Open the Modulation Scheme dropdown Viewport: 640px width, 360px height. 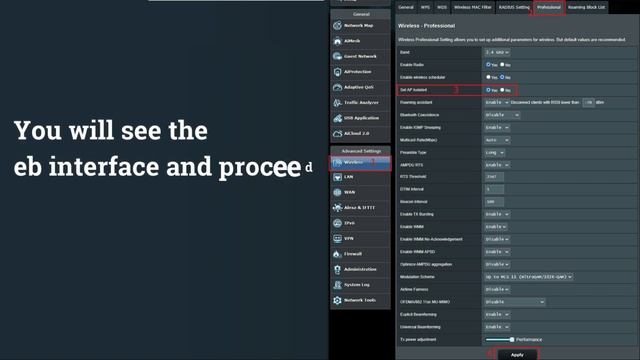(x=529, y=277)
